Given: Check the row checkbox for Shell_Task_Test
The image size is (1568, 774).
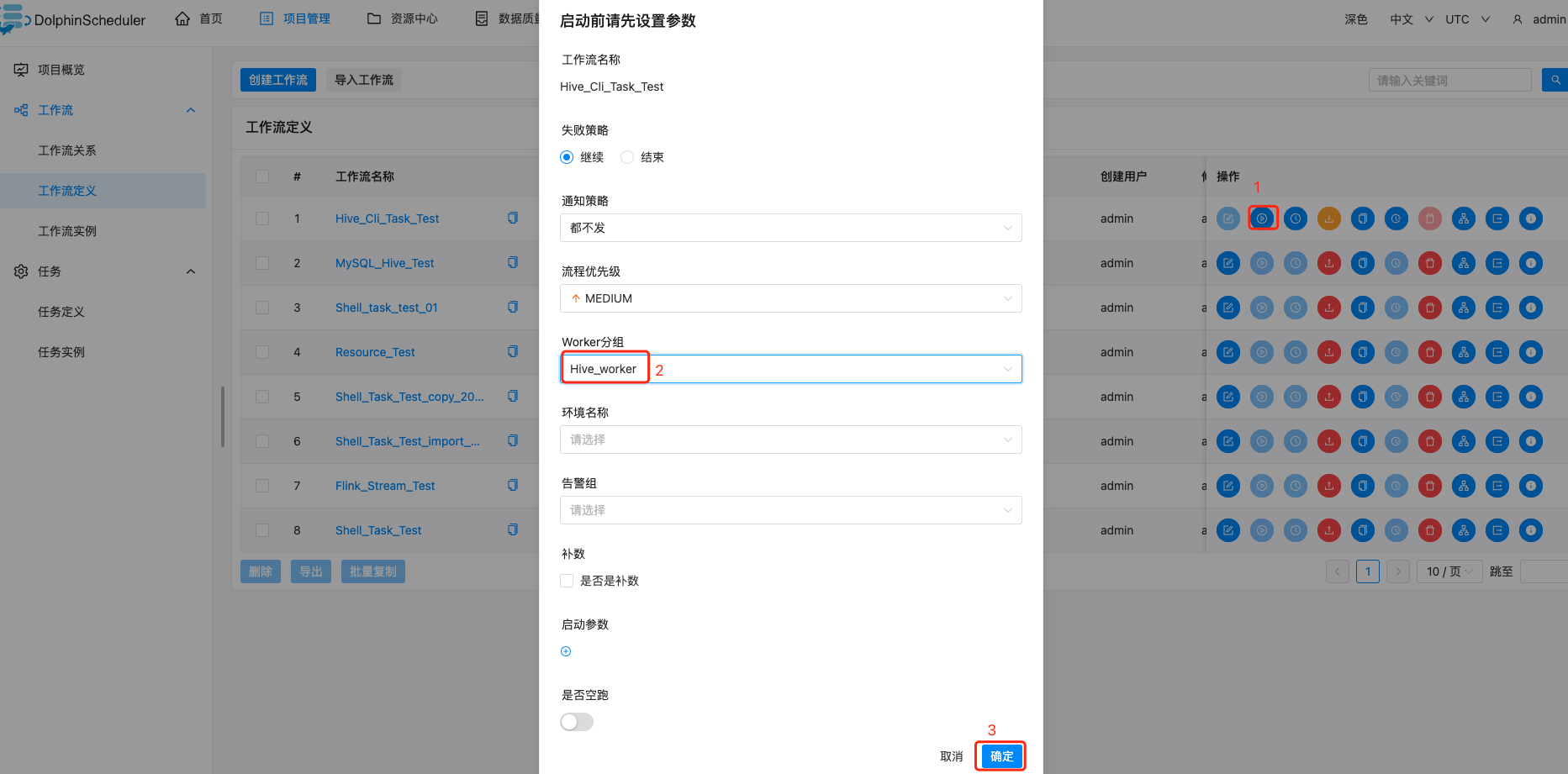Looking at the screenshot, I should [x=262, y=530].
